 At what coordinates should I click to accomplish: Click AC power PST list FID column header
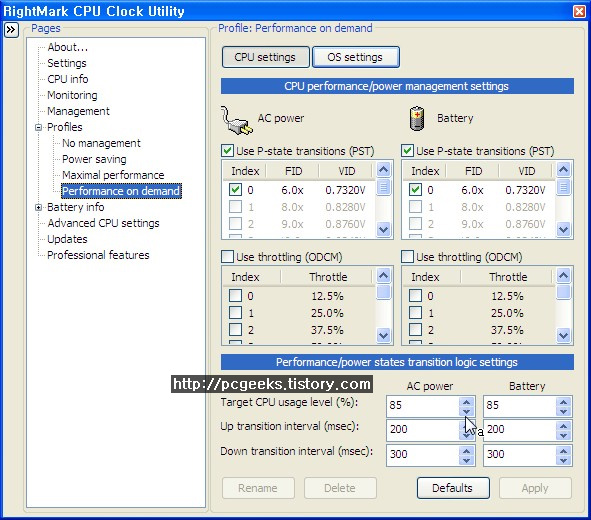click(x=293, y=171)
